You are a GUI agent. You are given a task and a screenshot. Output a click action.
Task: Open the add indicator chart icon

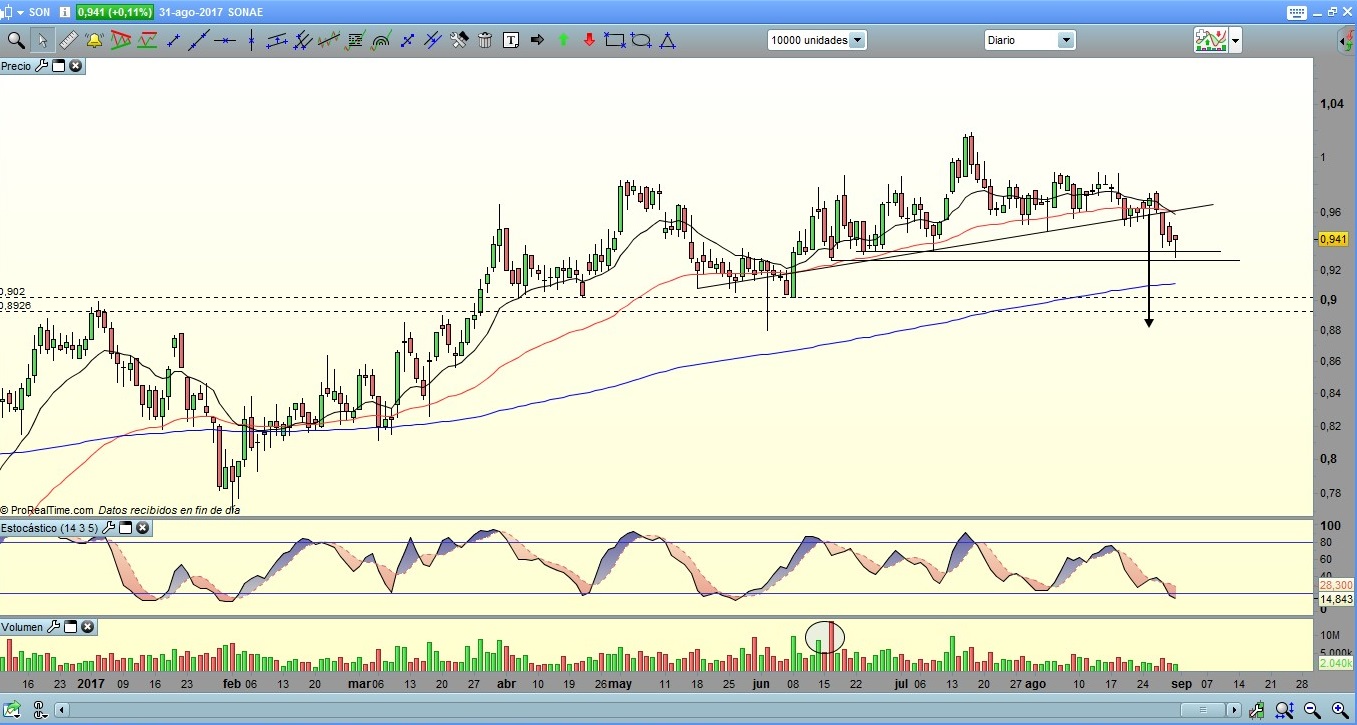coord(1210,40)
